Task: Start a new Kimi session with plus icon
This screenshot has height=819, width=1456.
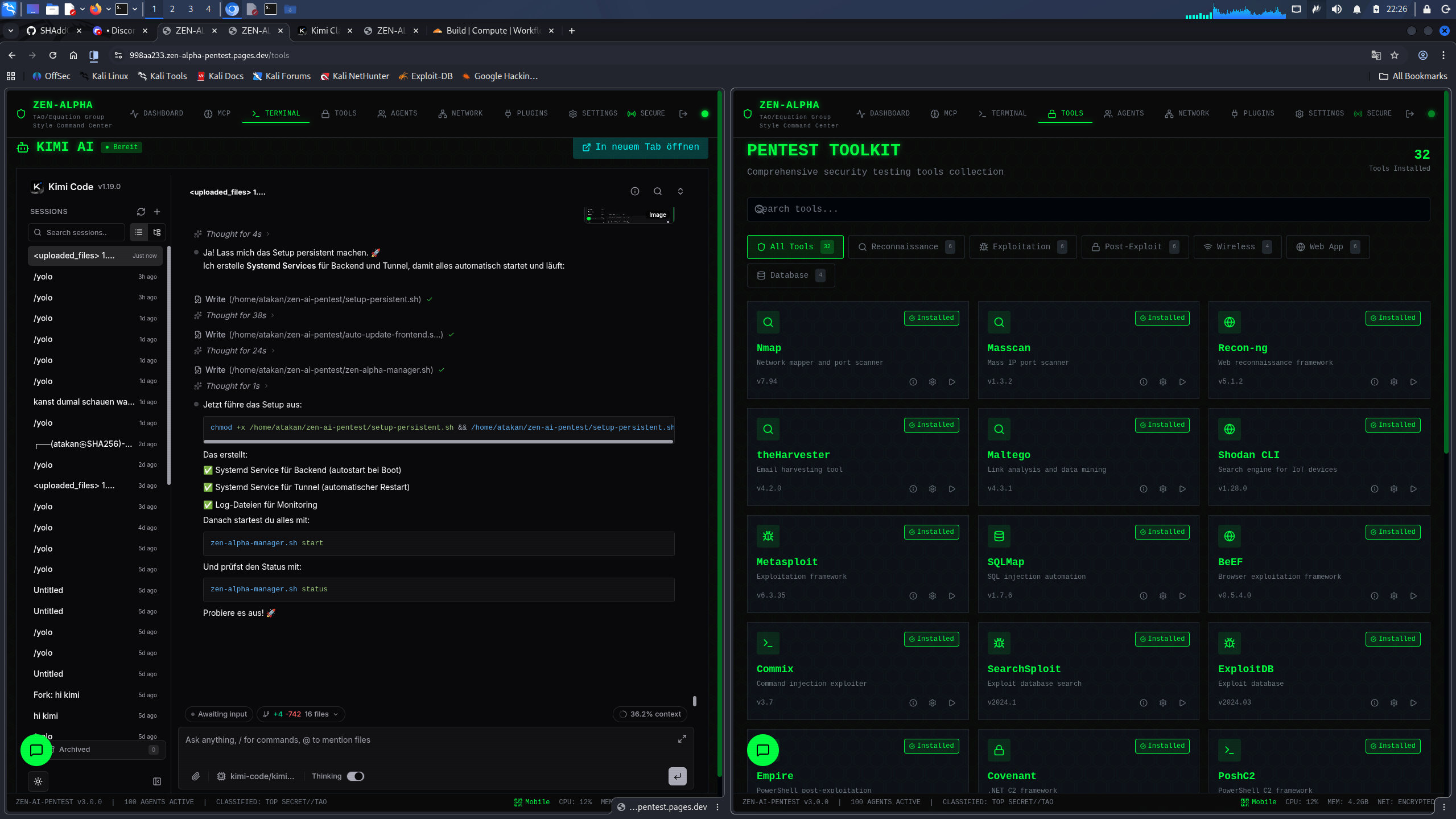Action: click(156, 211)
